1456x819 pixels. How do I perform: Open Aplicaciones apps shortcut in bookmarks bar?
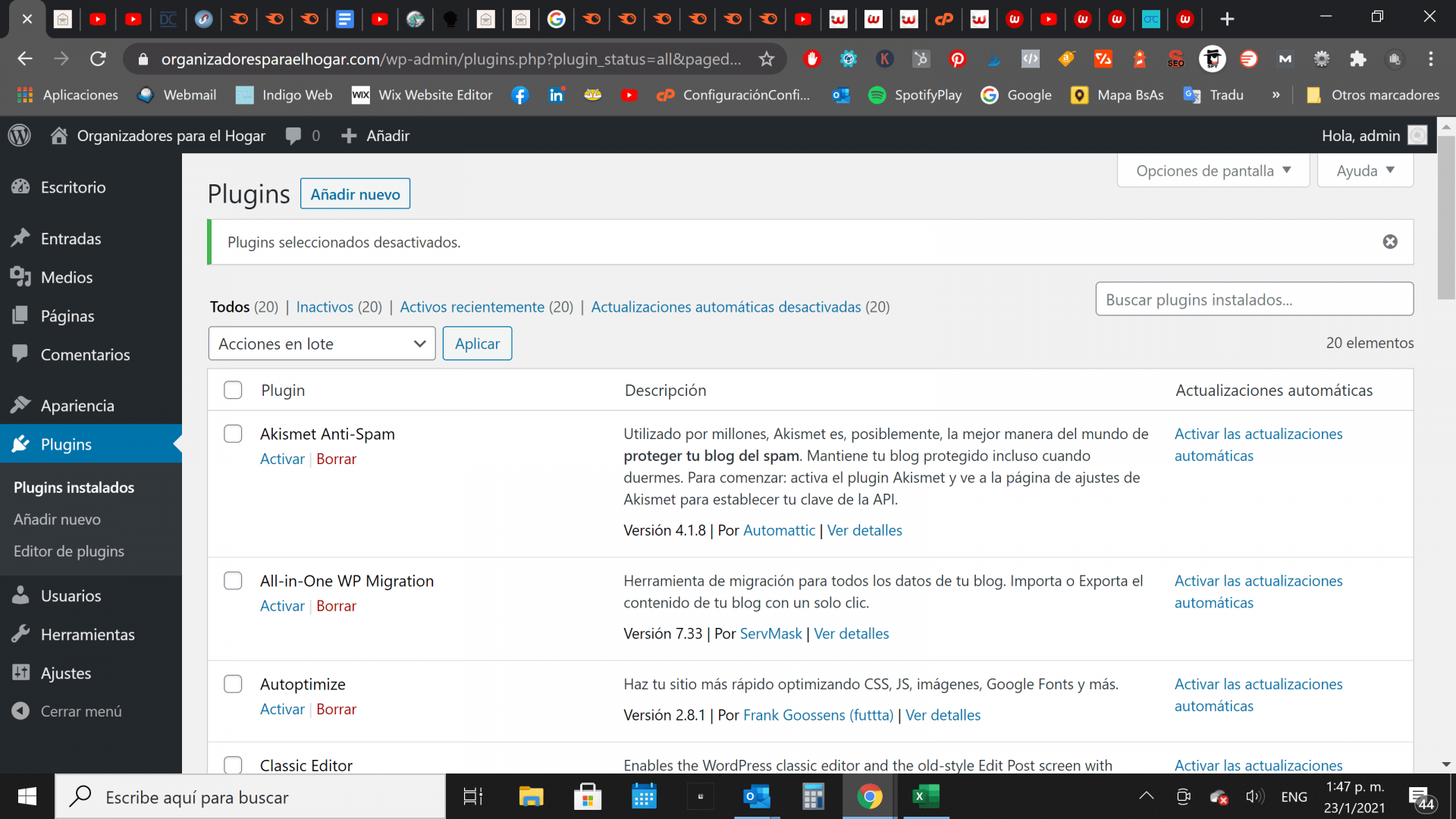67,95
